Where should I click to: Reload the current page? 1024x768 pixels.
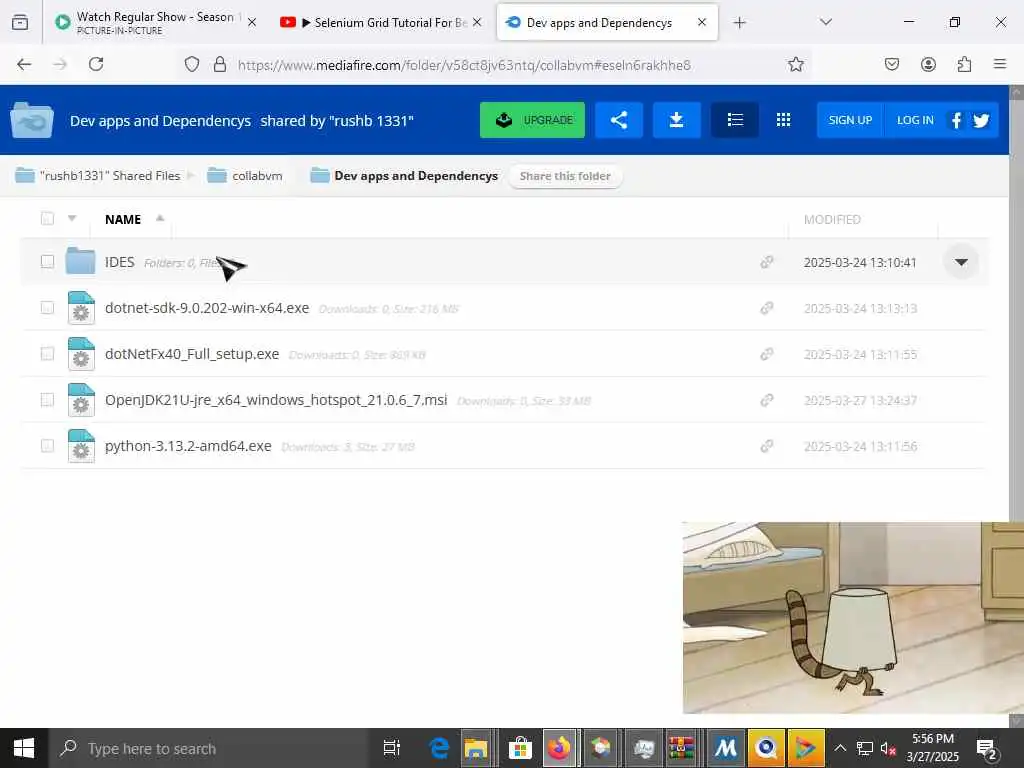96,64
